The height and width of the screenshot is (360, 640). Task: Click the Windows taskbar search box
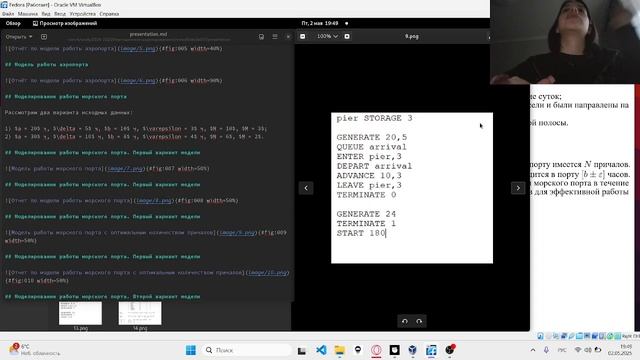click(x=247, y=350)
